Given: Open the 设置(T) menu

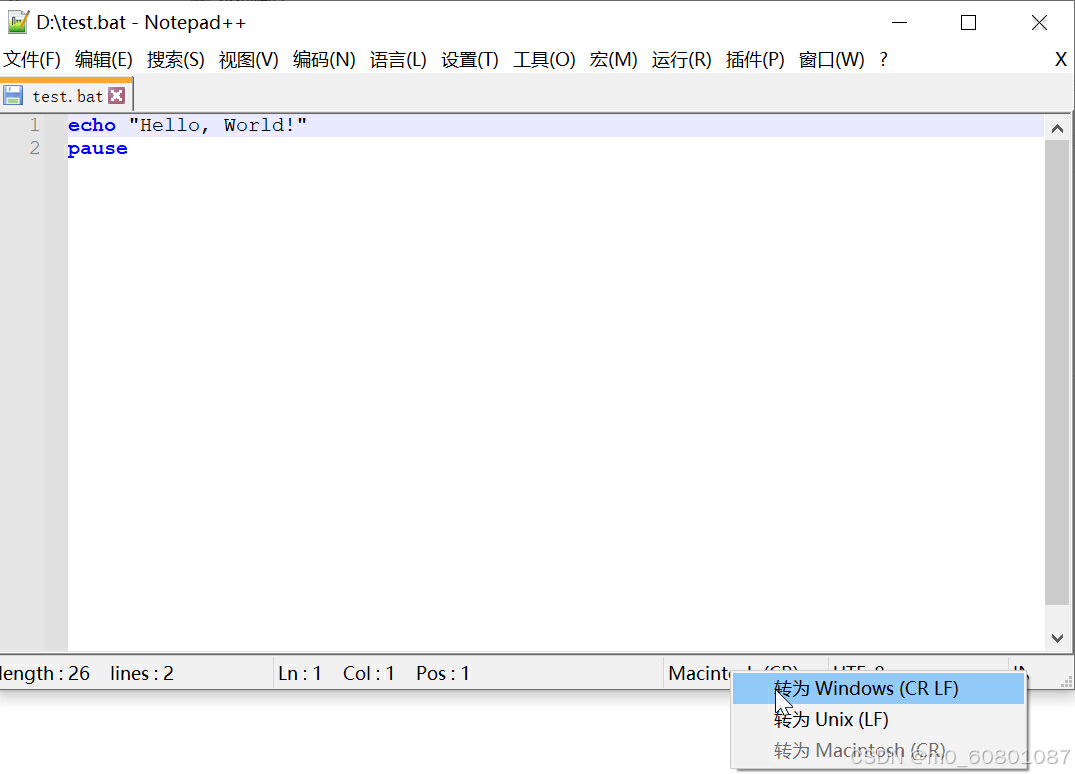Looking at the screenshot, I should (x=469, y=59).
